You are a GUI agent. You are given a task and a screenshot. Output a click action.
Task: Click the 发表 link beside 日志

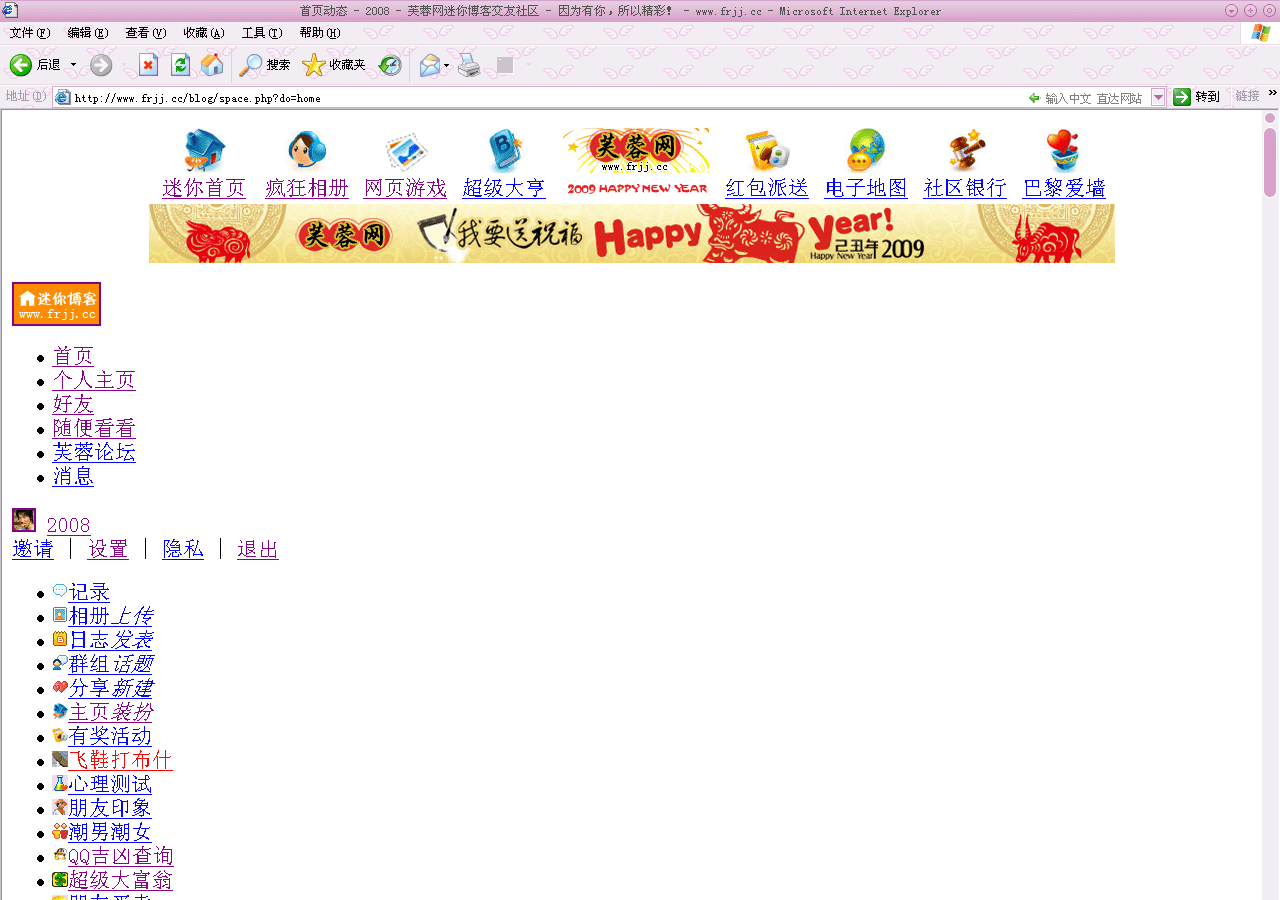coord(132,640)
